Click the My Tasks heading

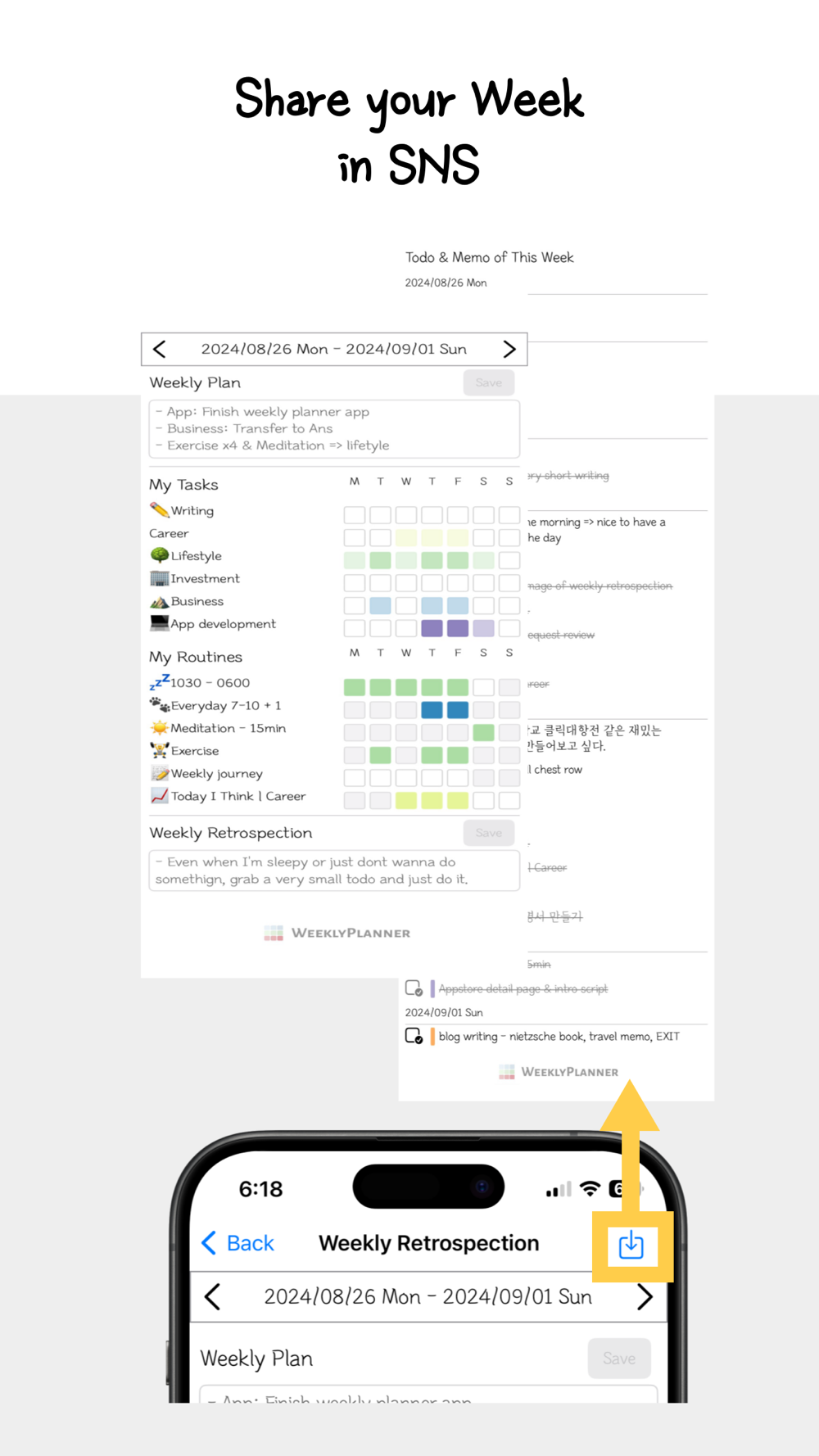(183, 485)
